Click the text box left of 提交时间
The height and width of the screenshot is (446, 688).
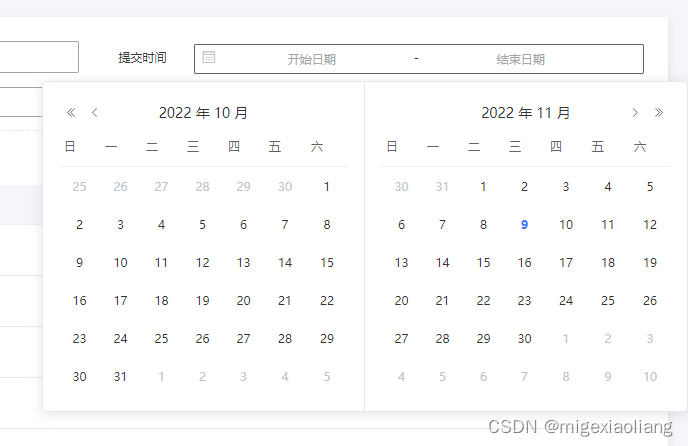coord(39,57)
